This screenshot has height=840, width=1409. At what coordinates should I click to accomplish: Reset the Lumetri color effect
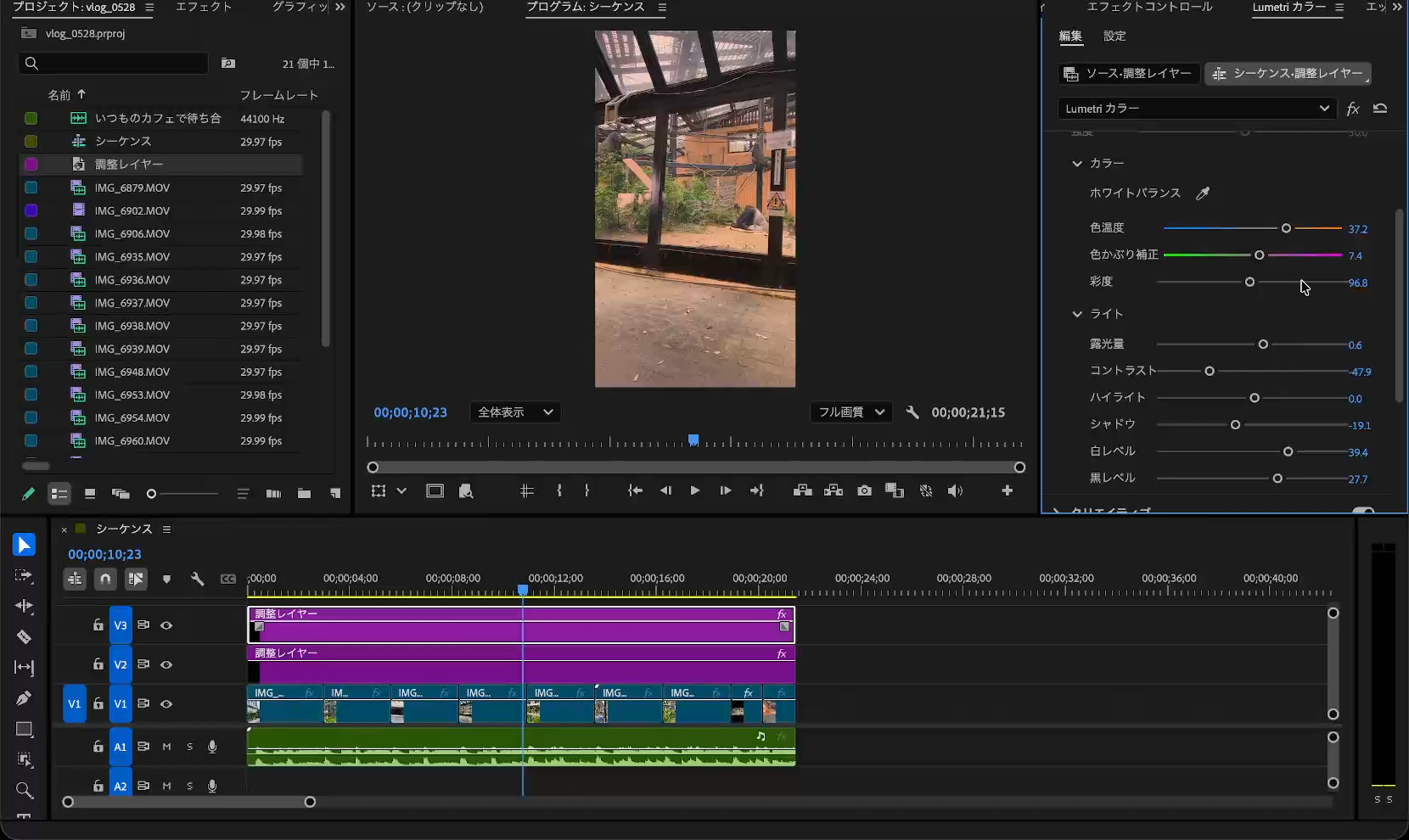click(1380, 109)
